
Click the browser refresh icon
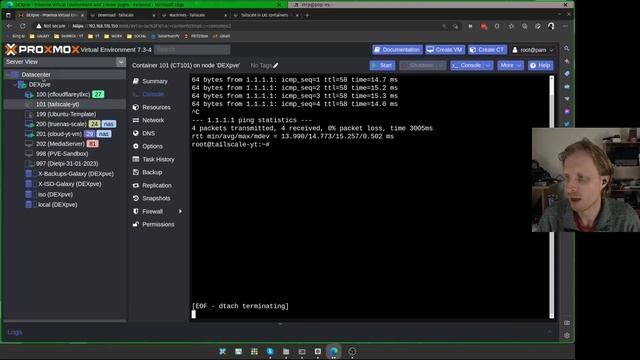coord(22,26)
